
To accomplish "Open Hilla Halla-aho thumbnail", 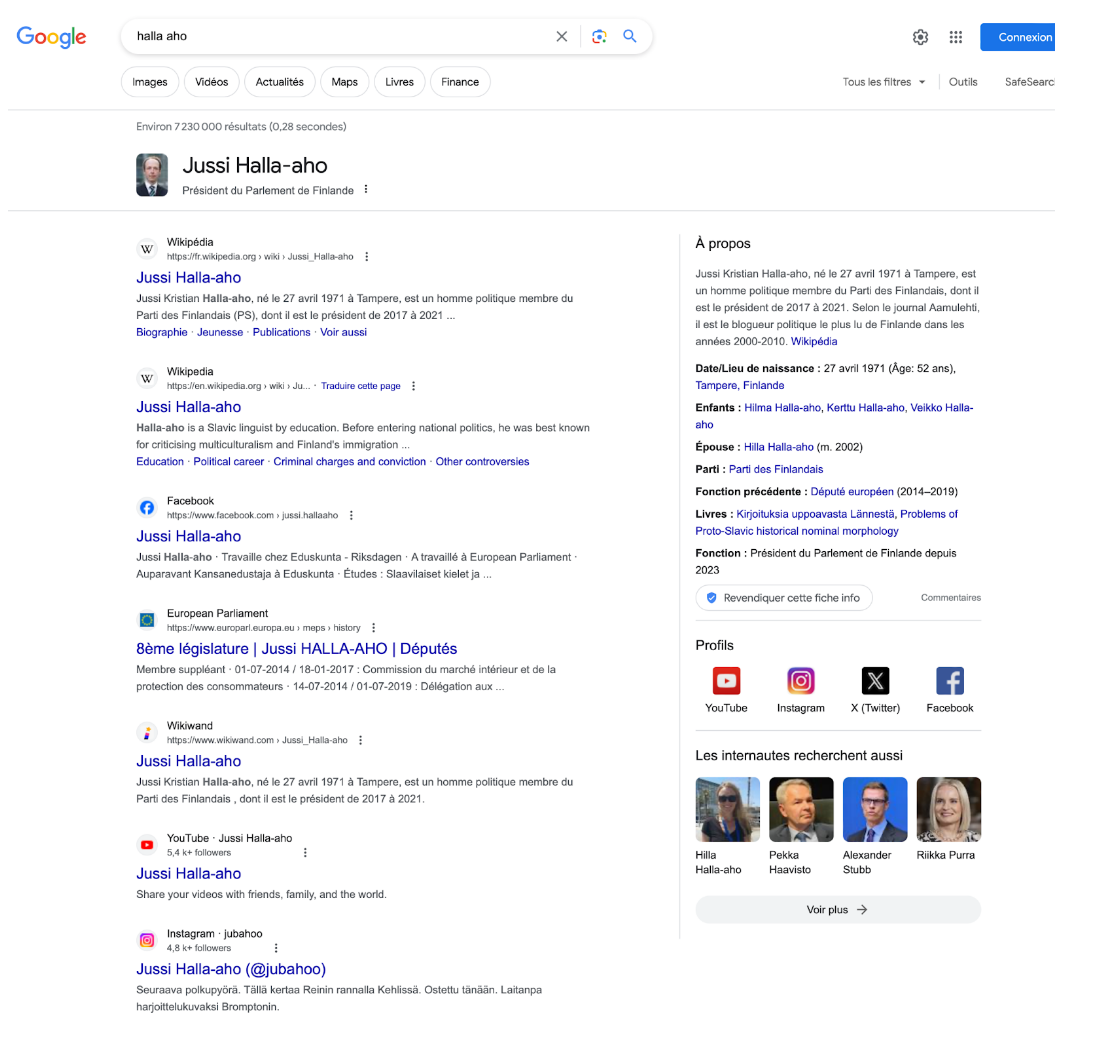I will click(727, 810).
